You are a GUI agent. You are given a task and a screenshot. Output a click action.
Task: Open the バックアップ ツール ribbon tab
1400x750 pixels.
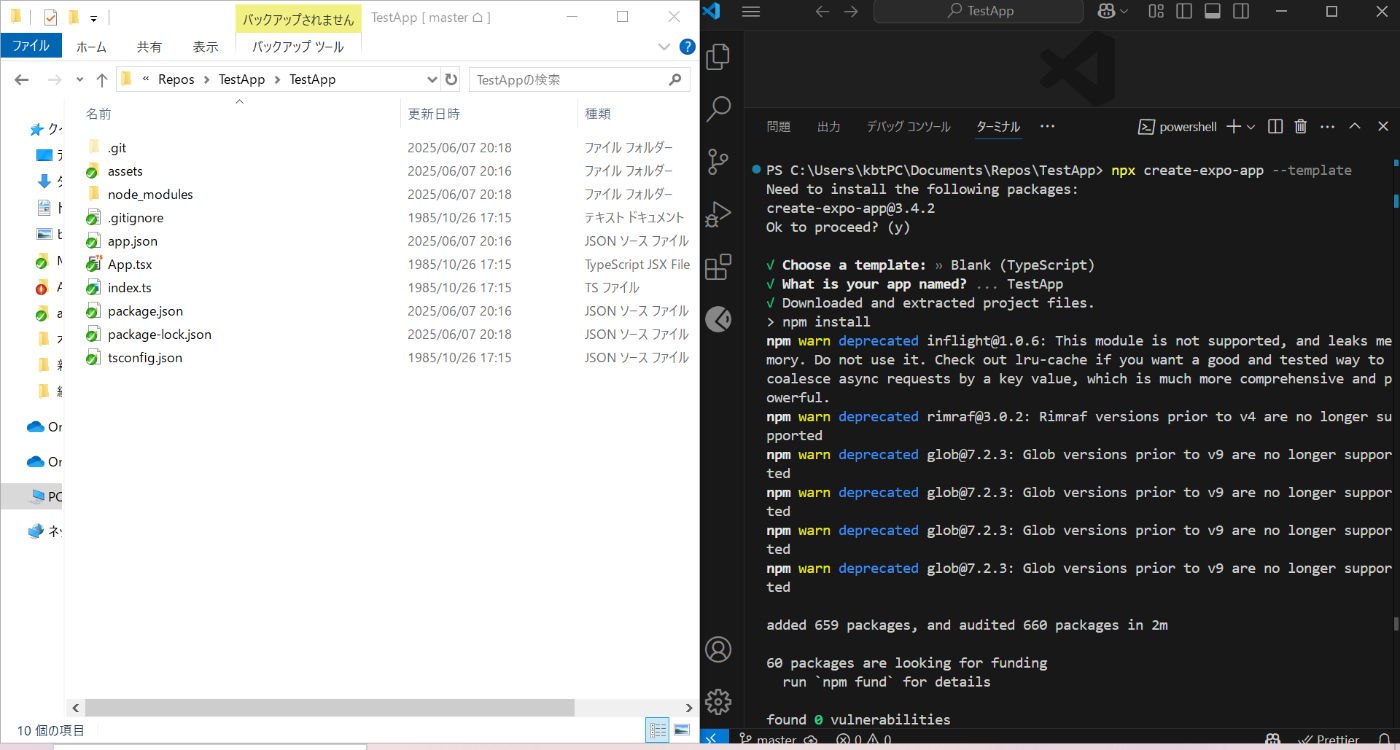coord(298,46)
